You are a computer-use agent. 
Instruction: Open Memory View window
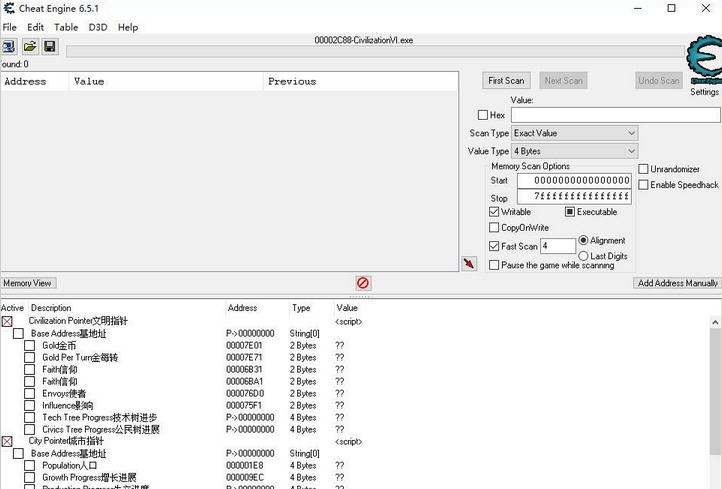pos(28,283)
